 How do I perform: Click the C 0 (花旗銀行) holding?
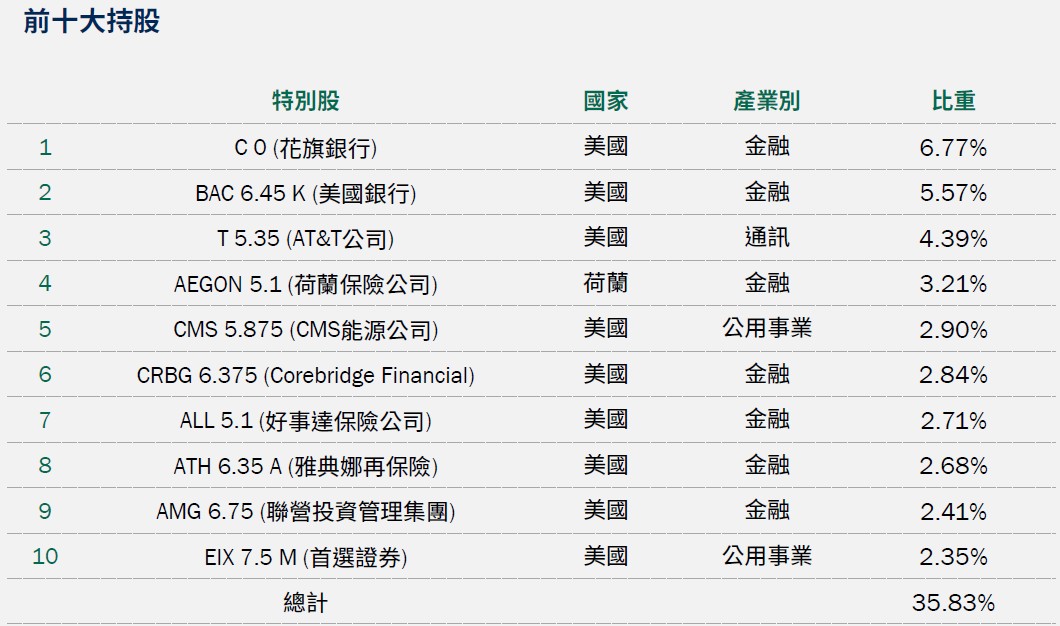click(x=305, y=148)
